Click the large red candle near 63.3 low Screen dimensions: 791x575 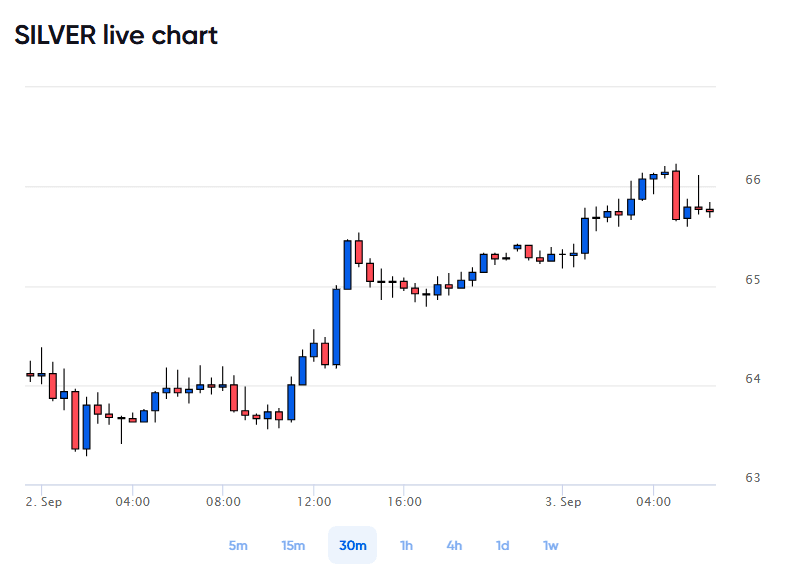(75, 420)
